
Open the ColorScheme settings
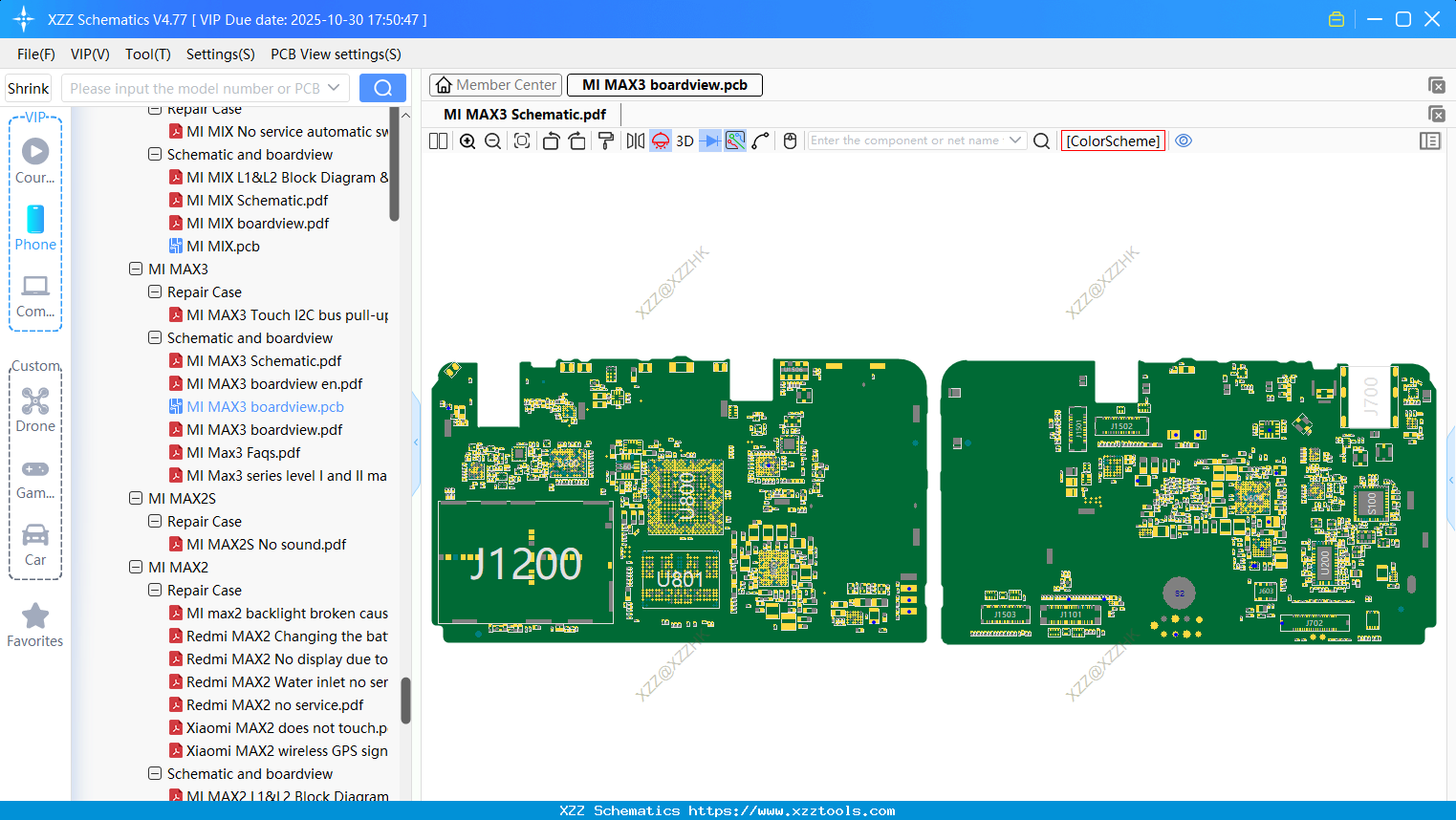tap(1114, 140)
